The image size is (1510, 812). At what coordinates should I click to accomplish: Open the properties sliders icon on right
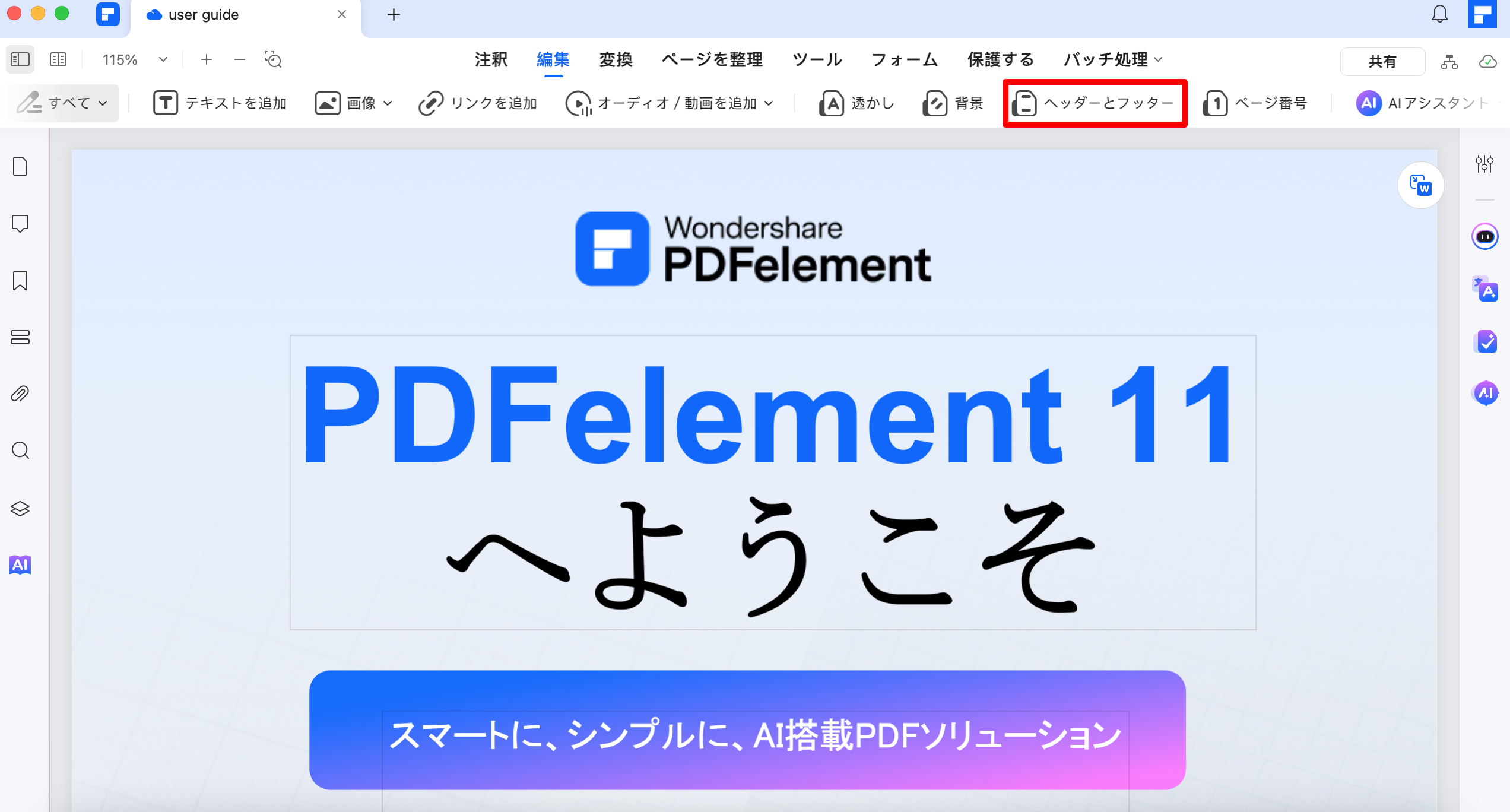coord(1484,163)
